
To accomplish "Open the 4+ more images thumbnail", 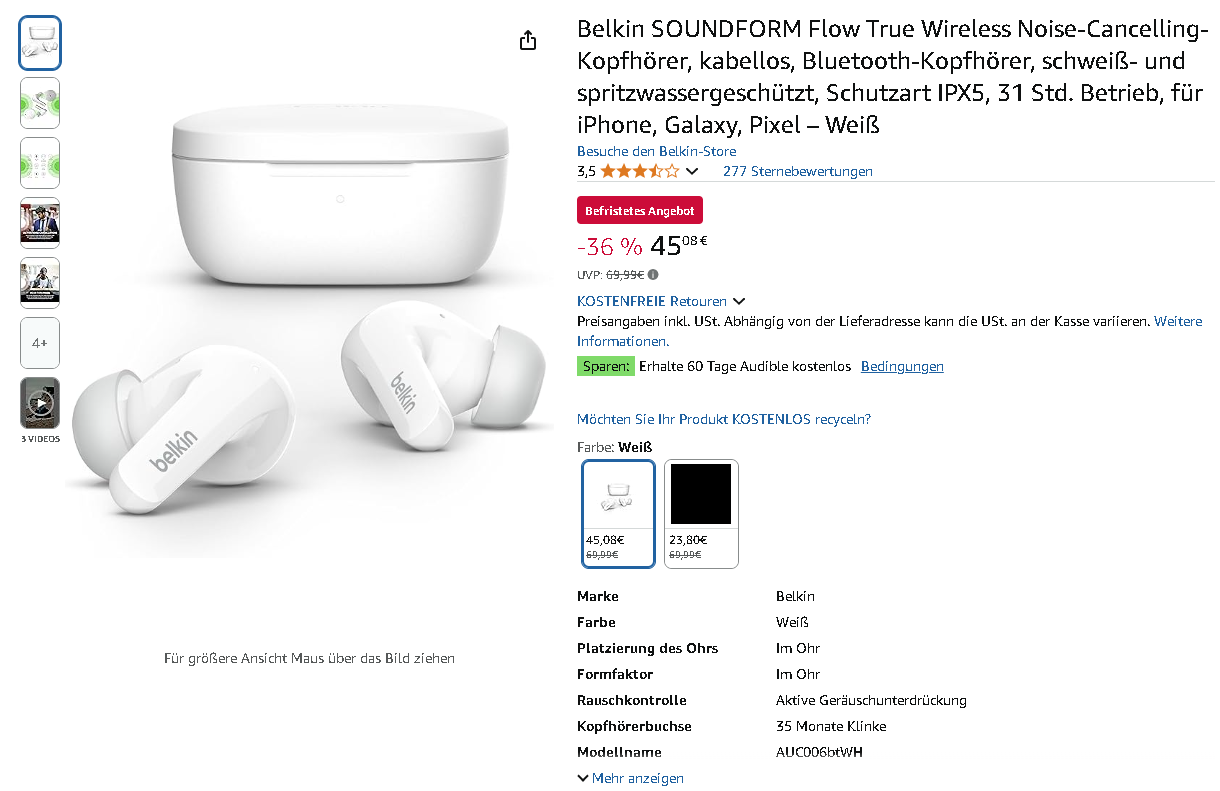I will click(x=40, y=343).
